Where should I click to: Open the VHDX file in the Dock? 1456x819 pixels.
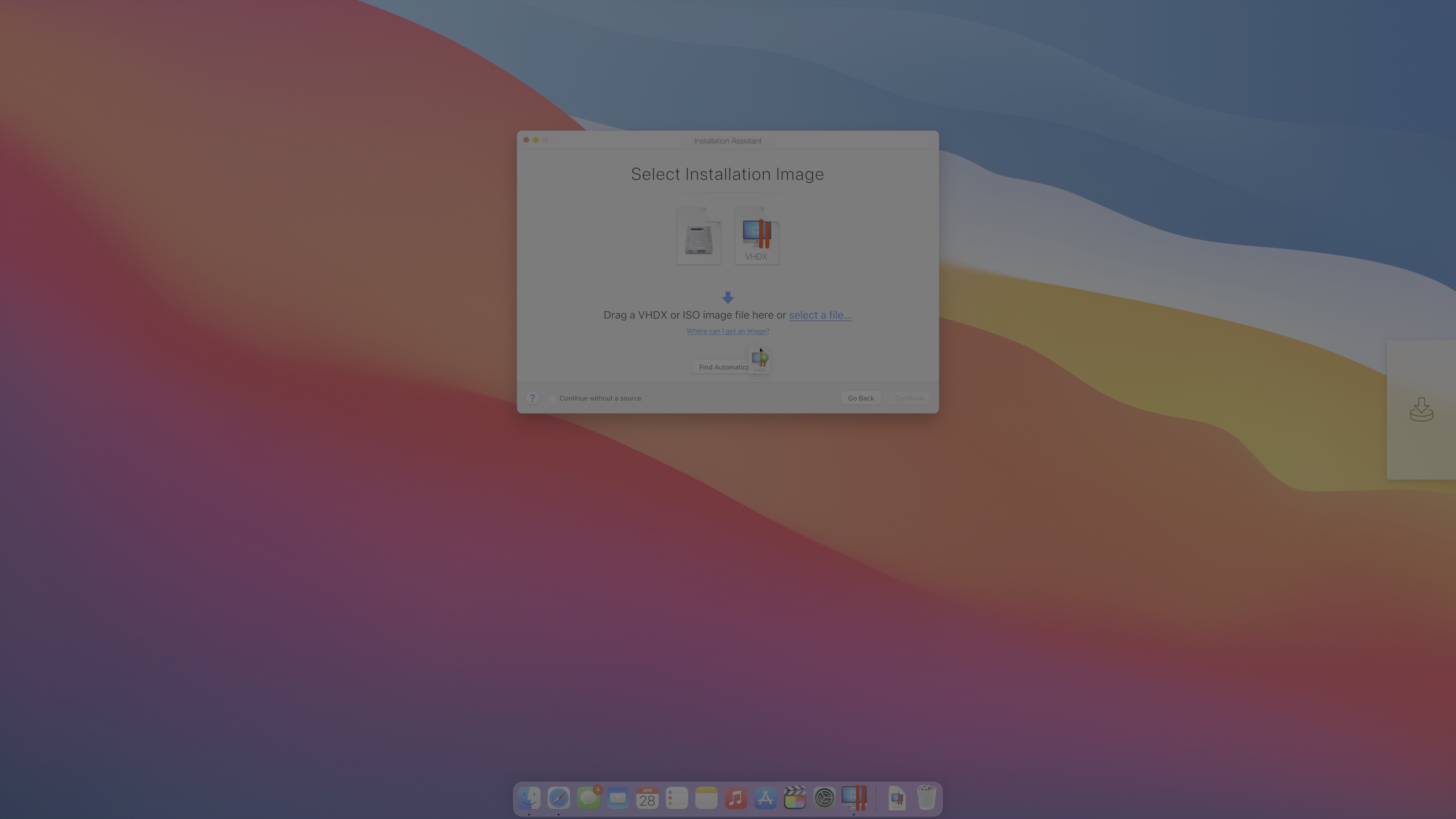(x=896, y=798)
